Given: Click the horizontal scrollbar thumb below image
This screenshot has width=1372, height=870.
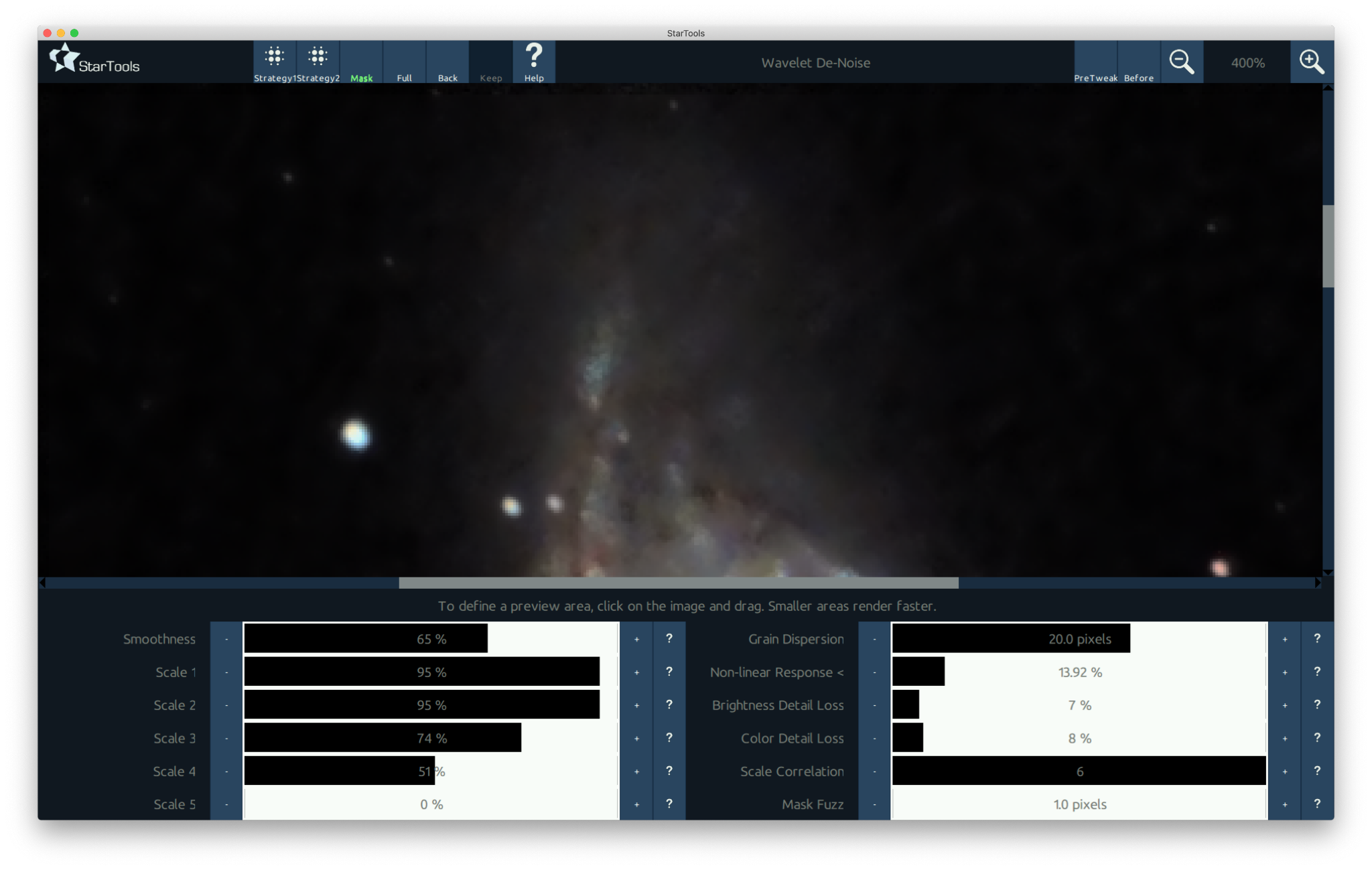Looking at the screenshot, I should (x=679, y=583).
